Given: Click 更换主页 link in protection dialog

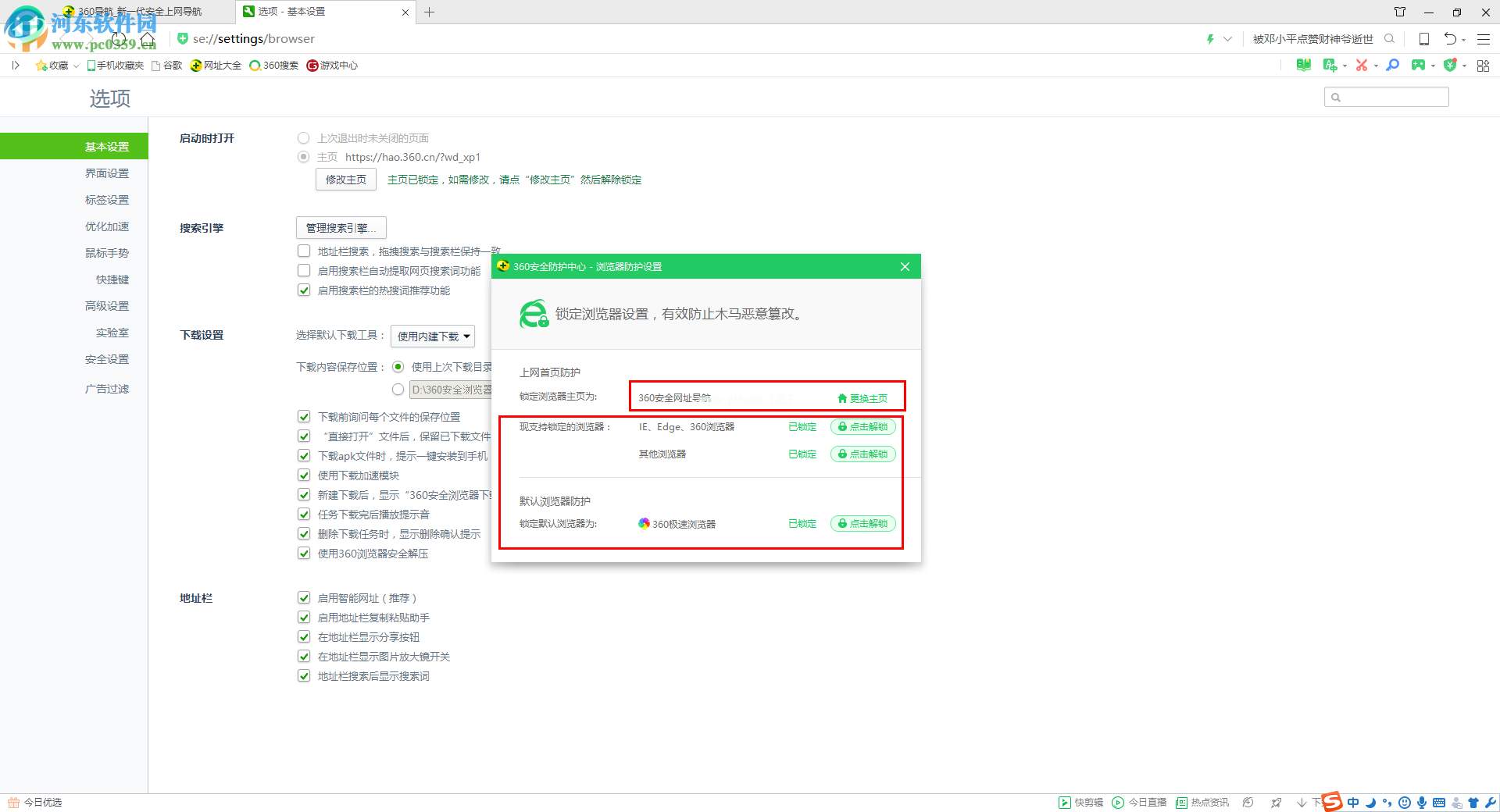Looking at the screenshot, I should [x=862, y=398].
